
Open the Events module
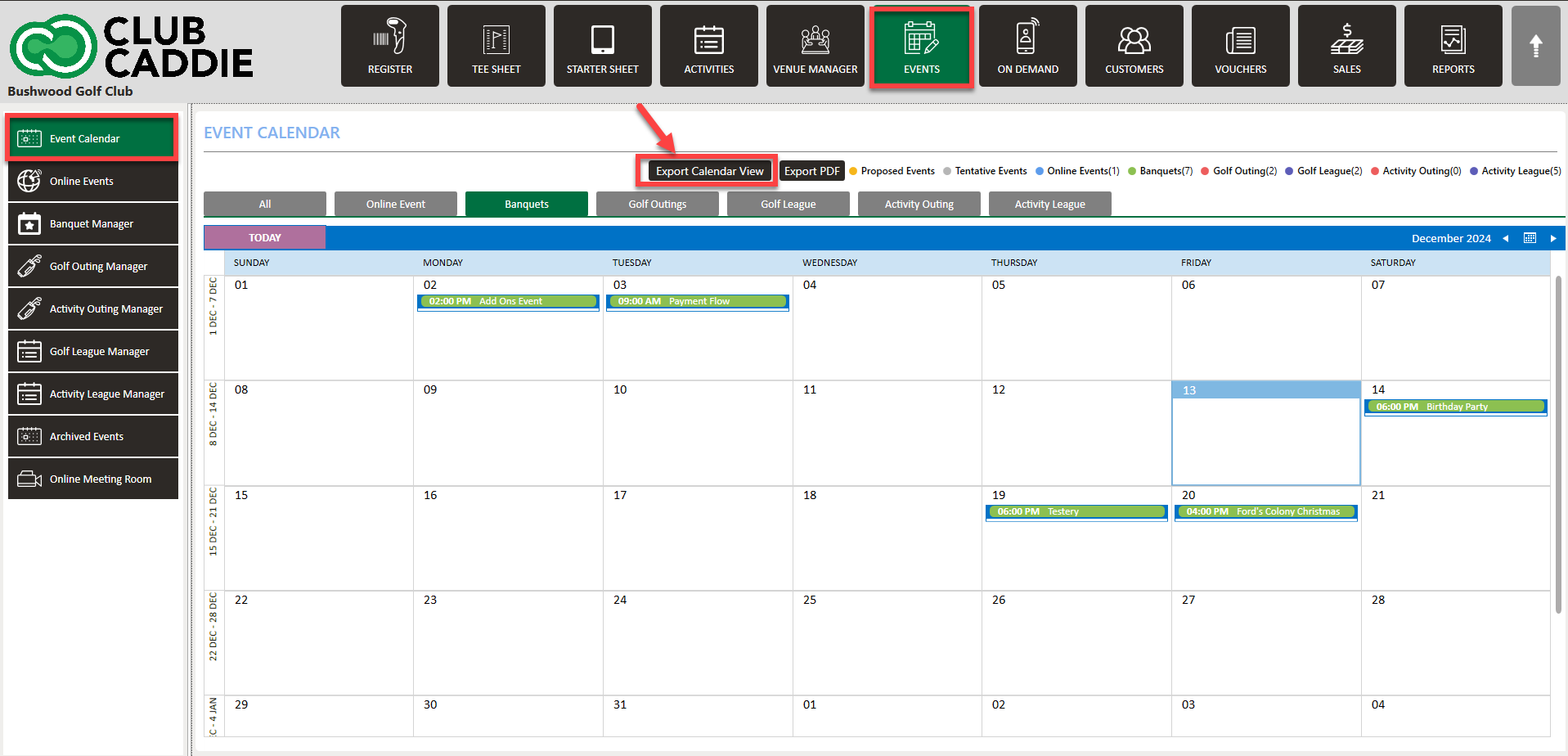click(x=922, y=46)
